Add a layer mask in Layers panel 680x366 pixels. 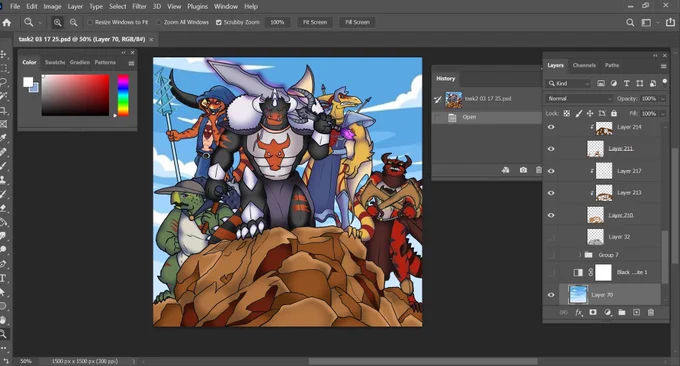tap(593, 312)
